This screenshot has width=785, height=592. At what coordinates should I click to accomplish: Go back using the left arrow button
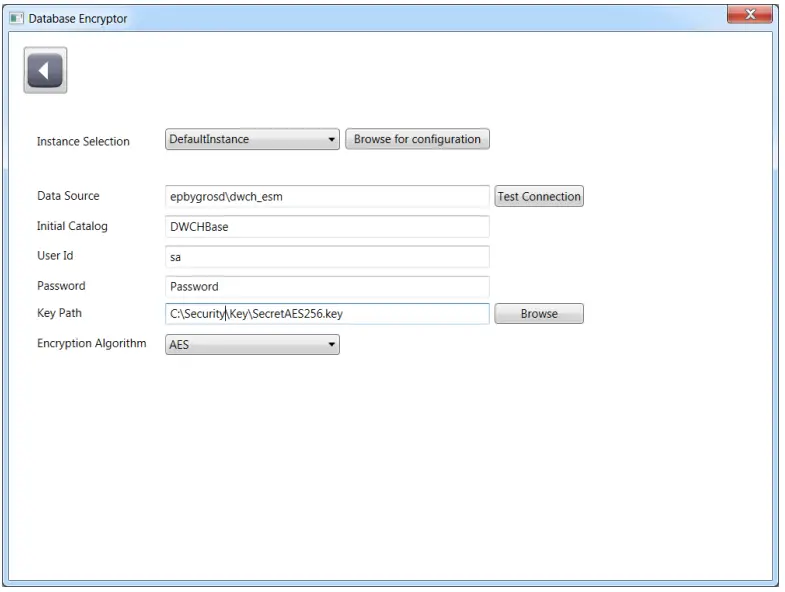click(x=45, y=70)
